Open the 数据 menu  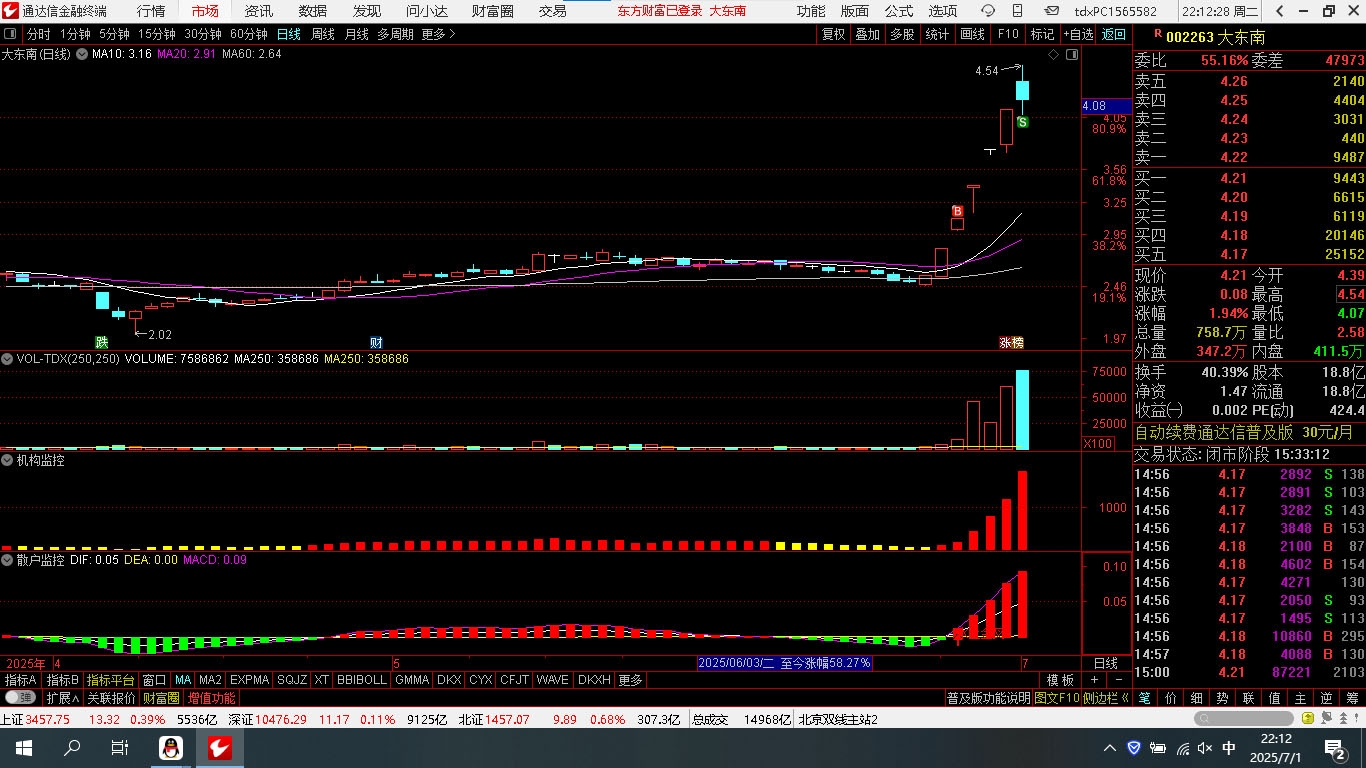[x=313, y=11]
